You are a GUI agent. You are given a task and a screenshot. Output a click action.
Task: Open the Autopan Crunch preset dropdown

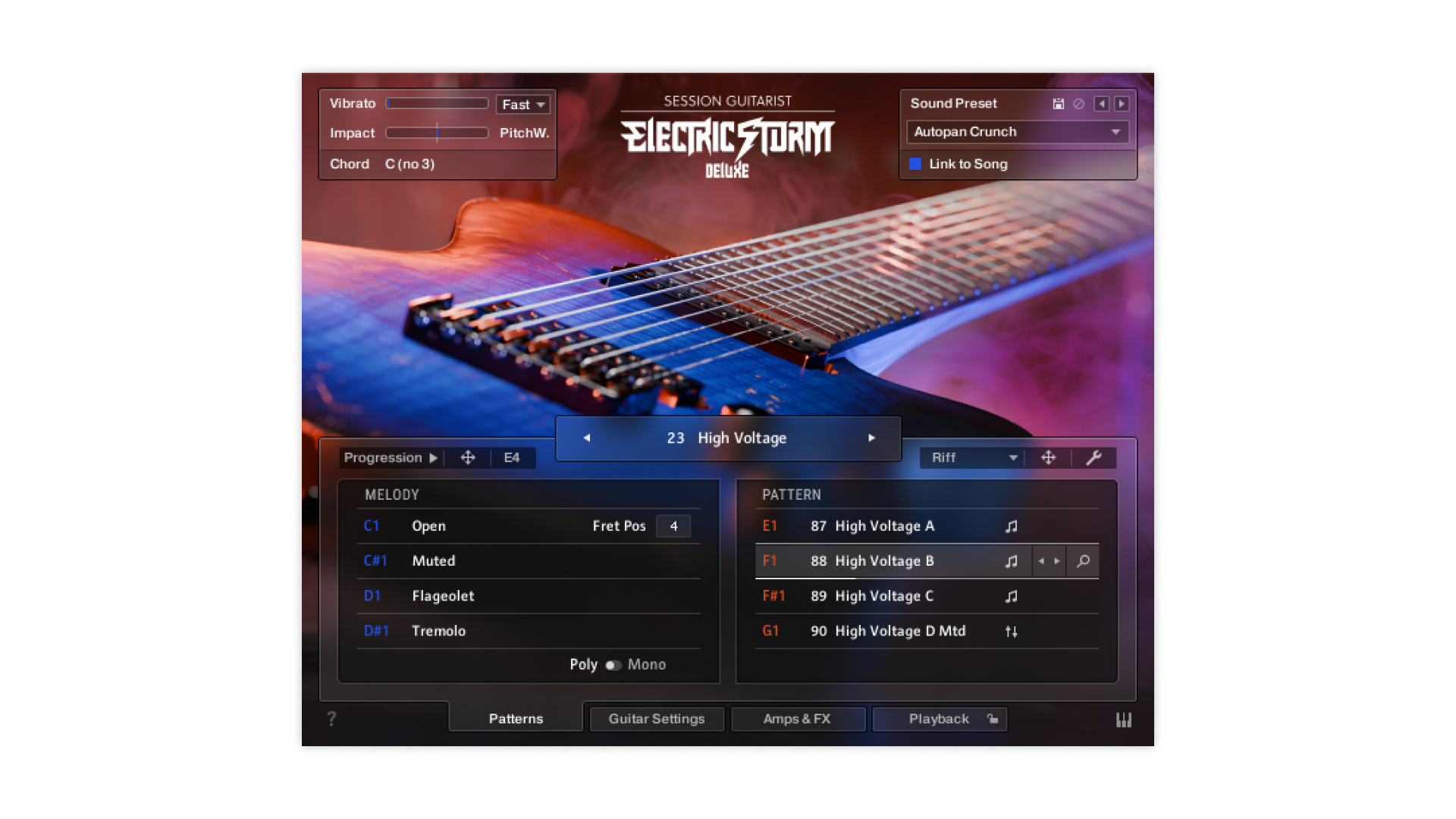point(1017,131)
